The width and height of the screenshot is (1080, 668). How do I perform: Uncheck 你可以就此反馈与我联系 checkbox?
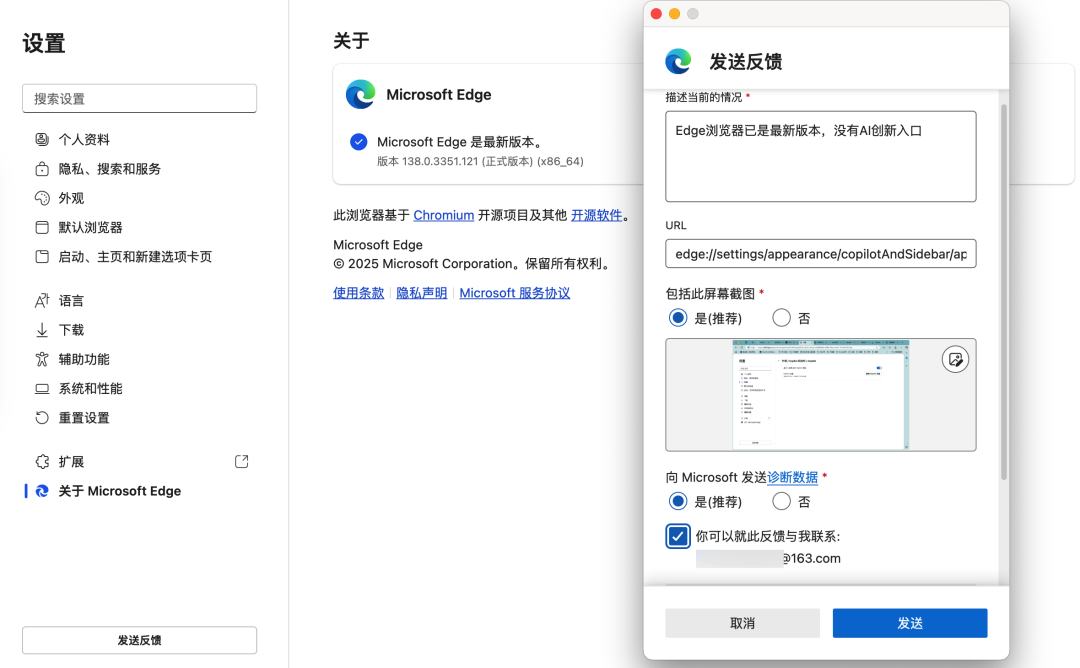[678, 536]
